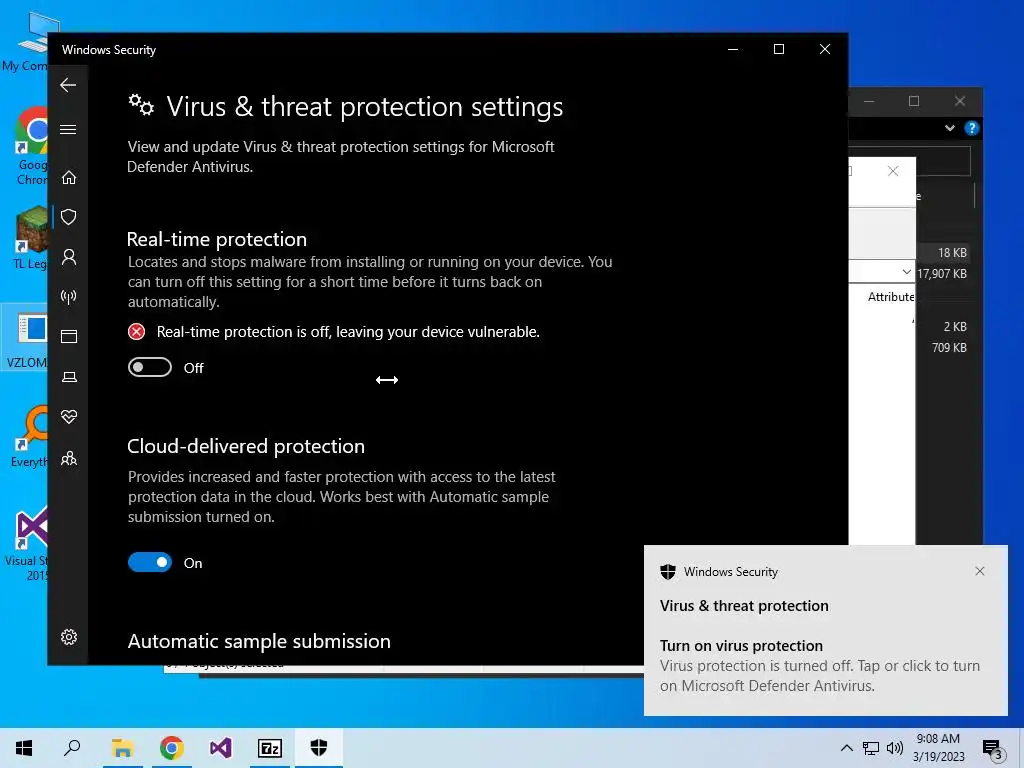The image size is (1024, 768).
Task: Open Google Chrome from the taskbar
Action: pyautogui.click(x=171, y=748)
